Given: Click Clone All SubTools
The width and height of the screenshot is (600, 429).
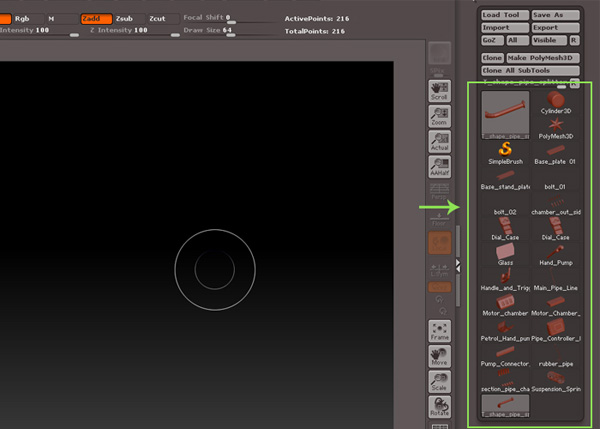Looking at the screenshot, I should point(516,71).
